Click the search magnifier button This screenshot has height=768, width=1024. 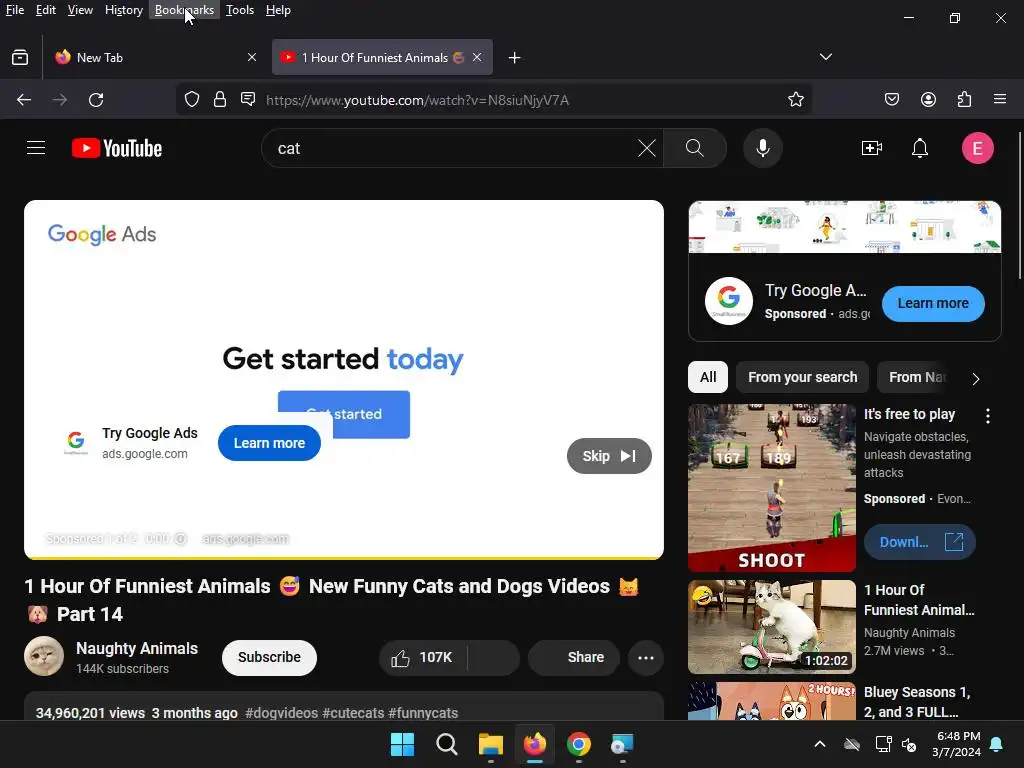[x=695, y=148]
